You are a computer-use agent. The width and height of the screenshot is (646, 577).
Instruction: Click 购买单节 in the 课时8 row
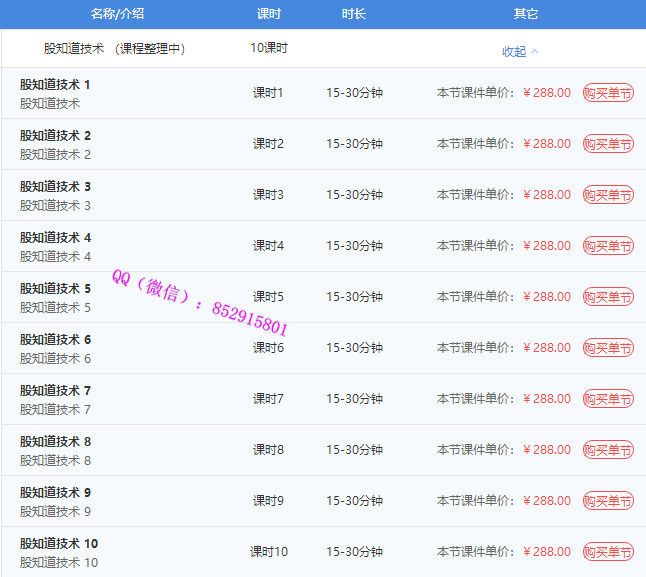click(608, 450)
